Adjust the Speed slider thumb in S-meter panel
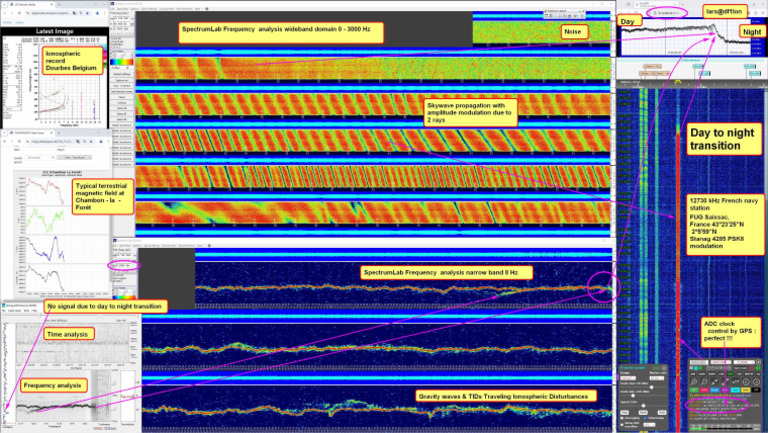This screenshot has width=768, height=433. [x=644, y=406]
